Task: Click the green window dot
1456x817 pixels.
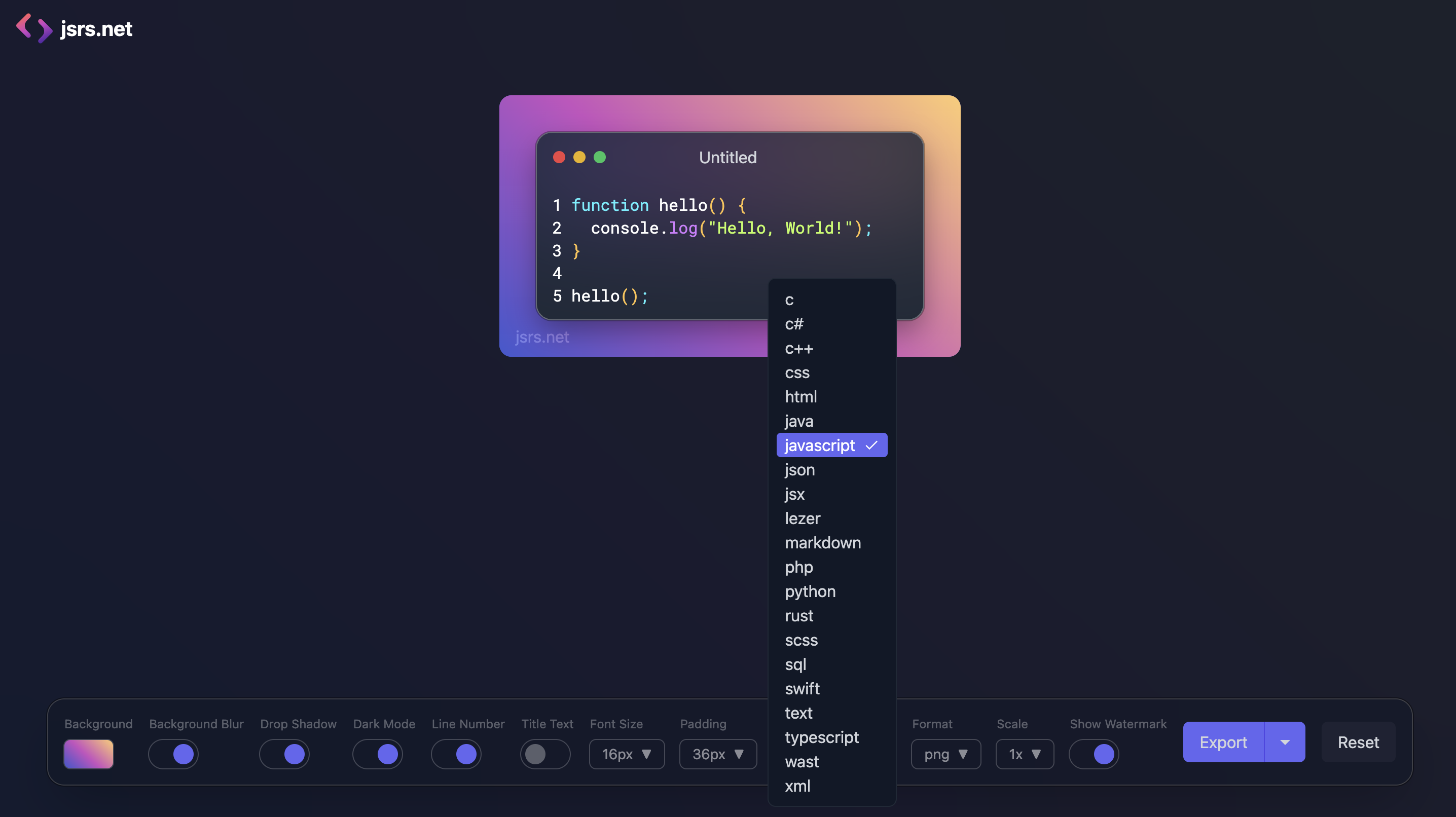Action: [600, 157]
